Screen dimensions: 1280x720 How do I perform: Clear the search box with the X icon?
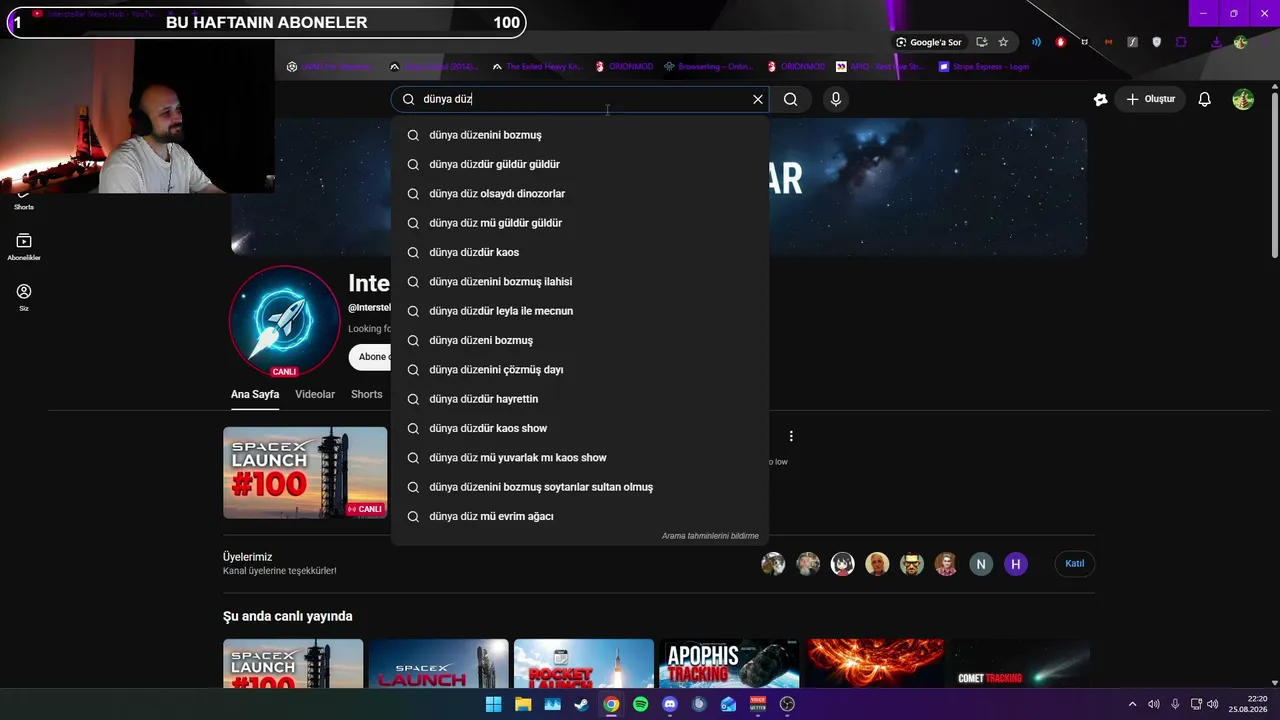click(x=758, y=99)
